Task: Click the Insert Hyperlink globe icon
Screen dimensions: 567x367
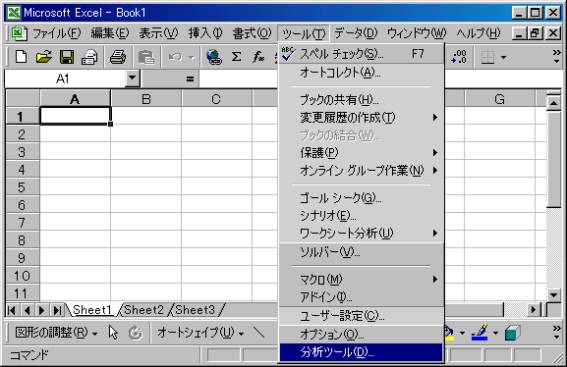Action: 214,57
